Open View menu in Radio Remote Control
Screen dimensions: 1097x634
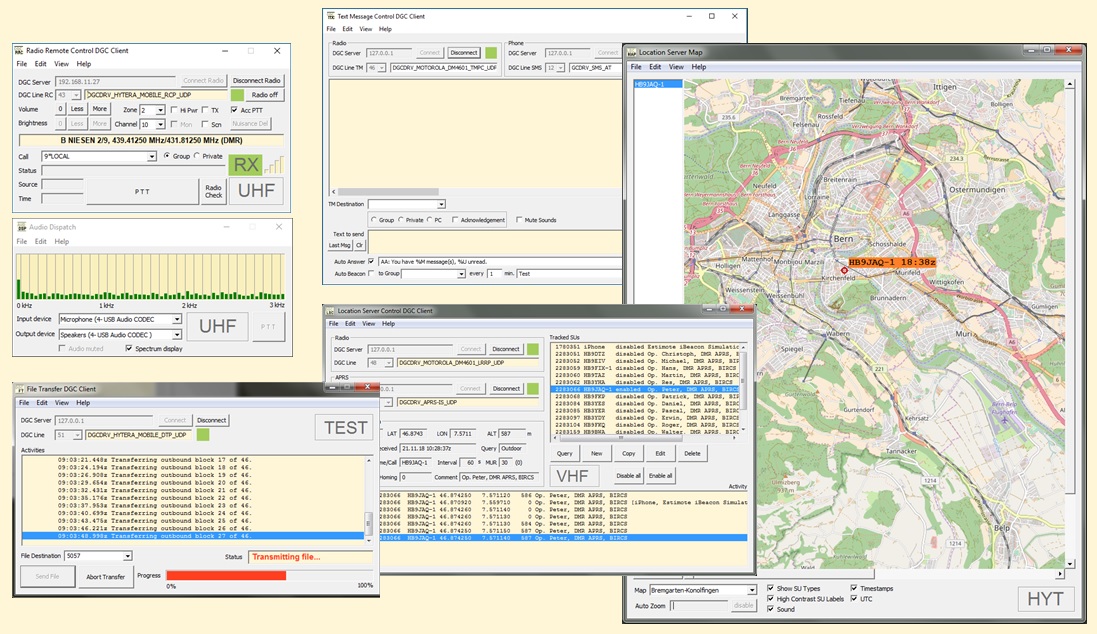coord(61,64)
